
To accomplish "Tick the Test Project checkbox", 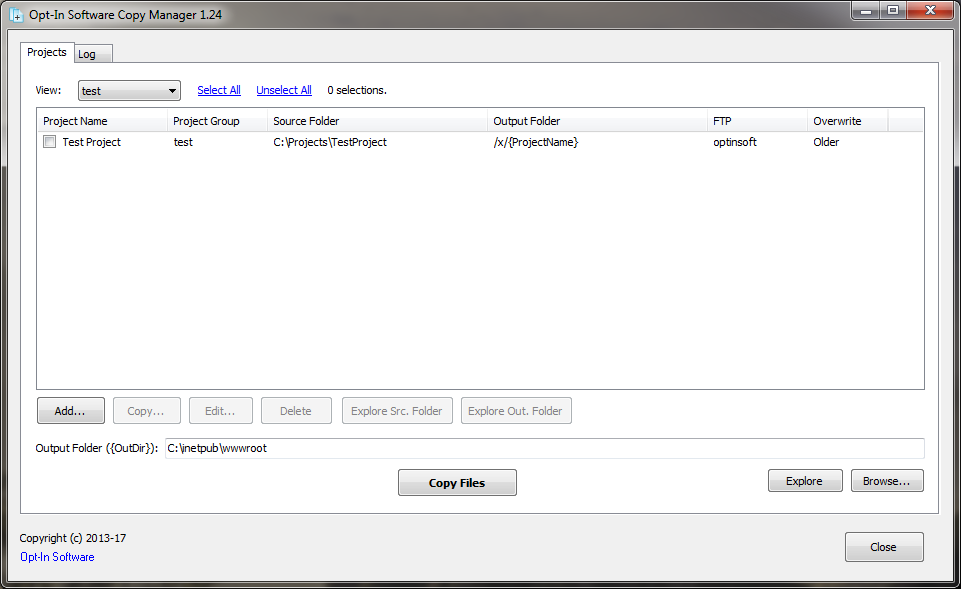I will [49, 142].
